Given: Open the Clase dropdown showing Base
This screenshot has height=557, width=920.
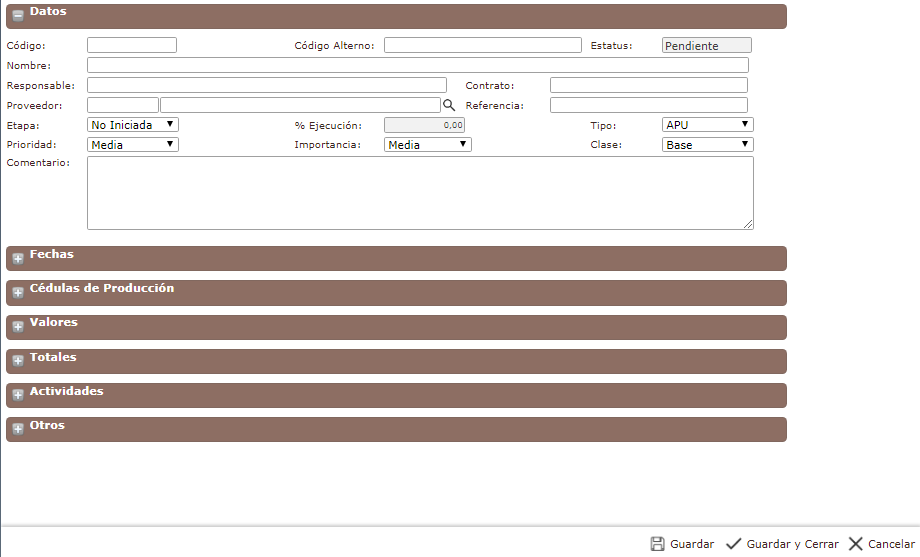Looking at the screenshot, I should [707, 144].
